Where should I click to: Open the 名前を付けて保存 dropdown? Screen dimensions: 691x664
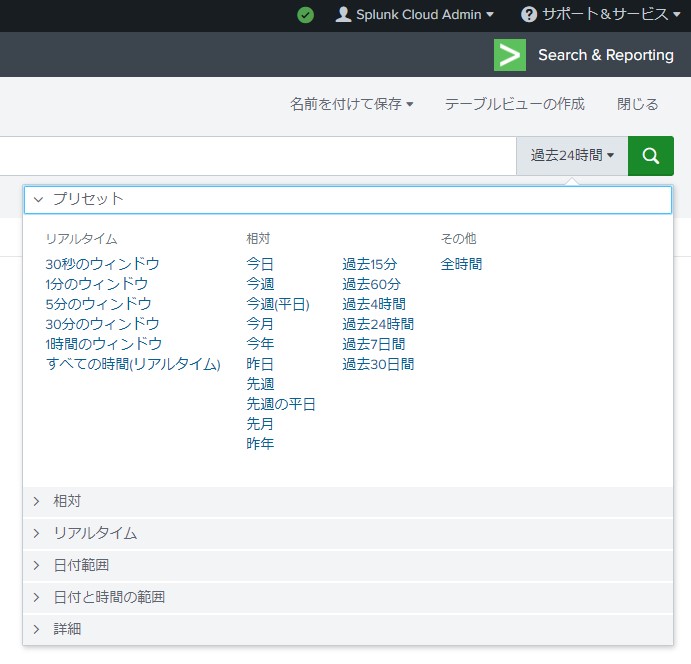[352, 104]
